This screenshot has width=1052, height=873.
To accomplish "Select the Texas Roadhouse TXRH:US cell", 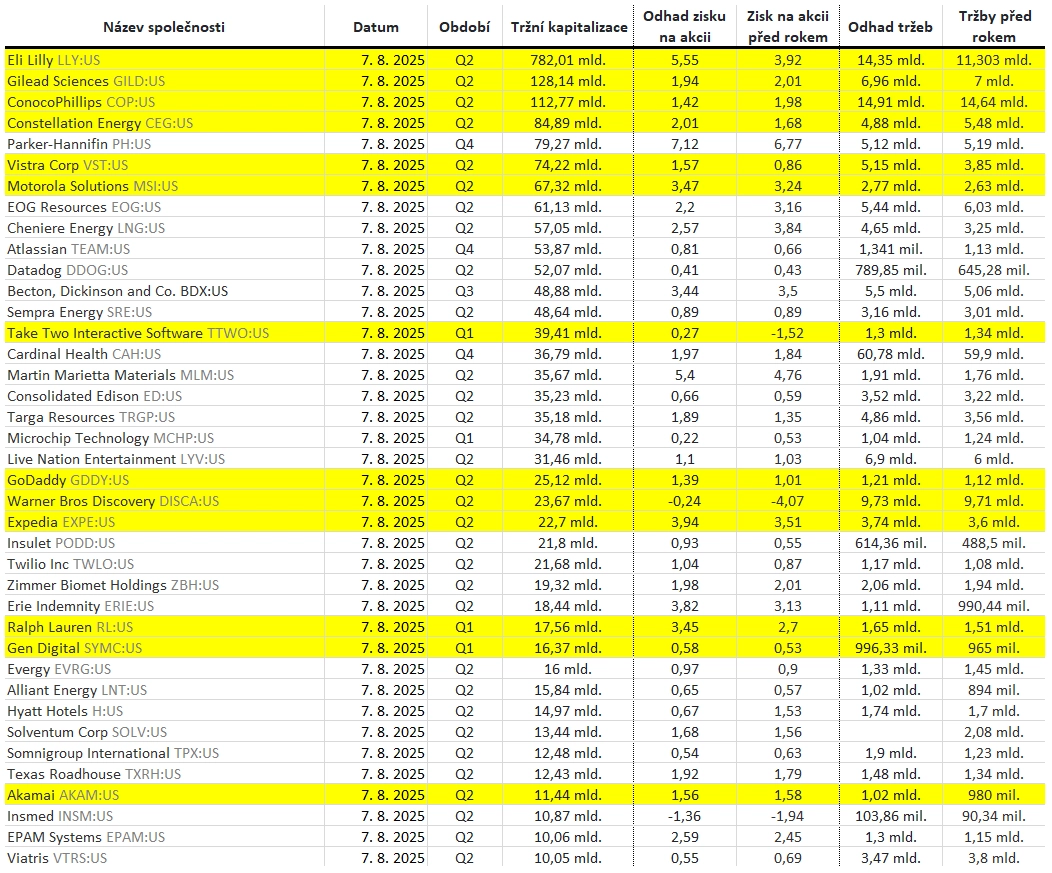I will [x=164, y=774].
